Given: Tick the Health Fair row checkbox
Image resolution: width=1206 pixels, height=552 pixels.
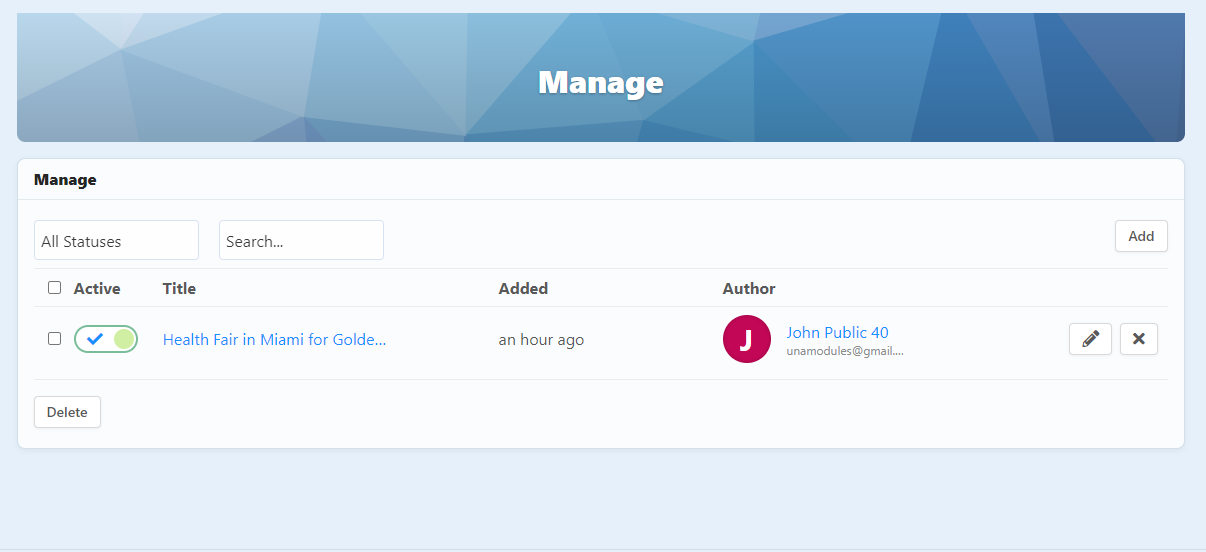Looking at the screenshot, I should pos(54,338).
